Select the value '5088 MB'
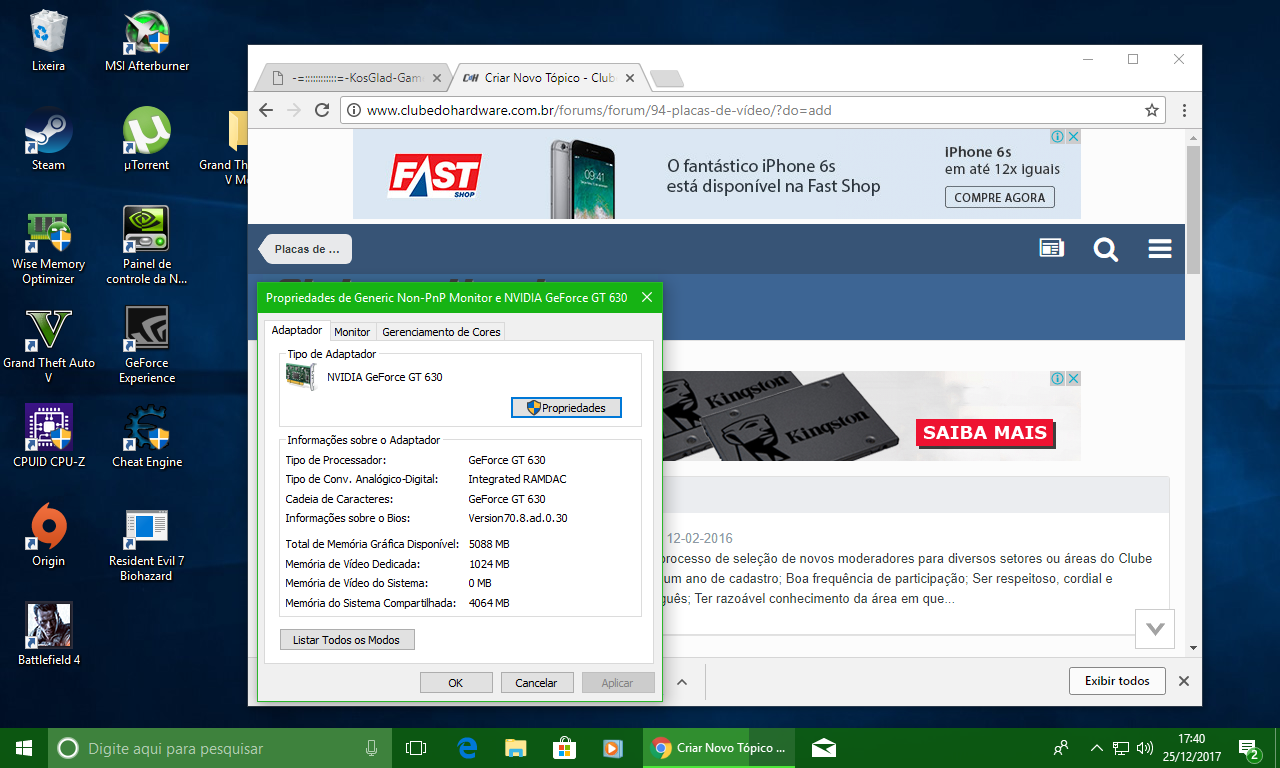 pyautogui.click(x=489, y=545)
